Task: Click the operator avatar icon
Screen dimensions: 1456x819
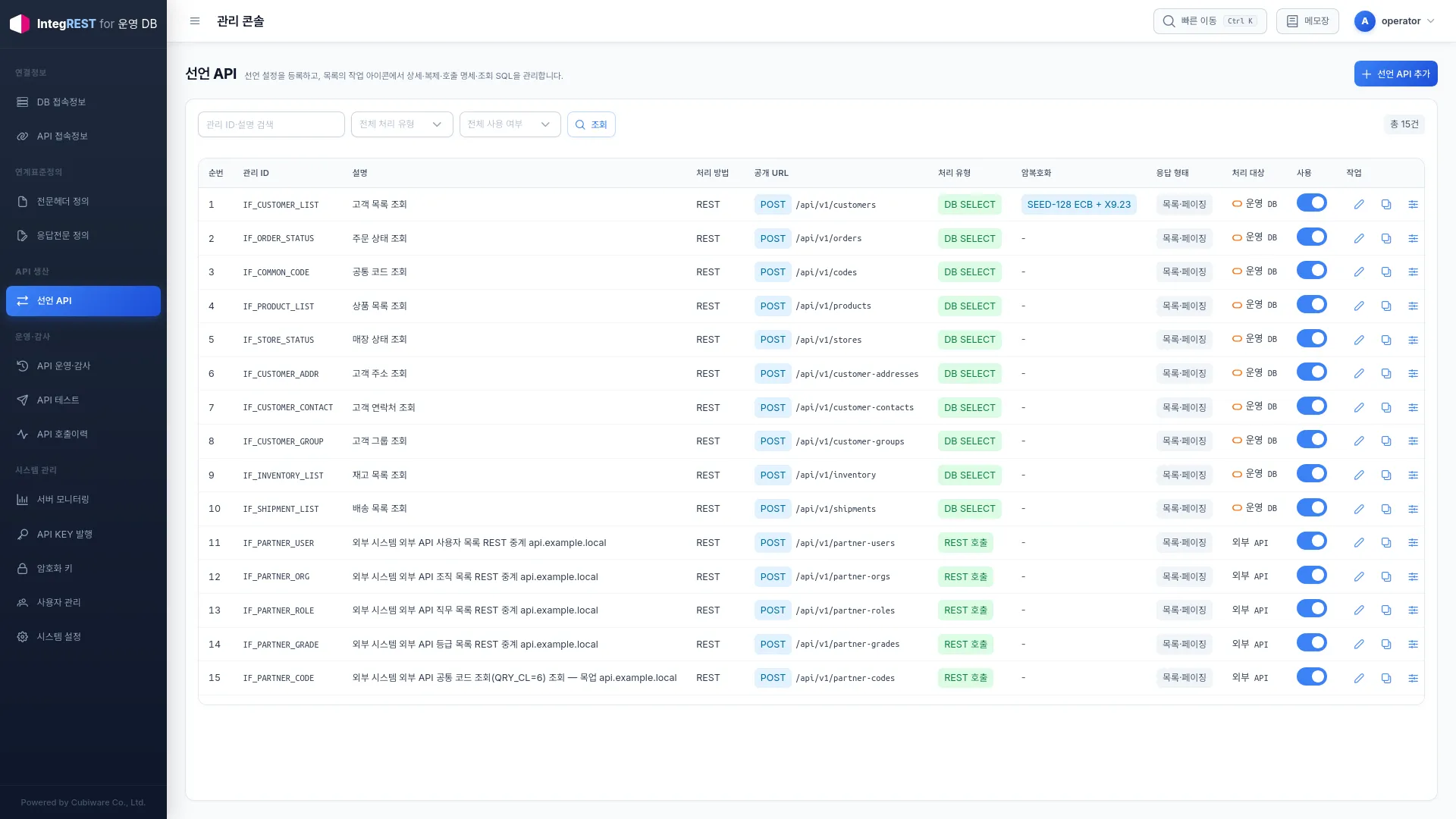Action: pos(1364,21)
